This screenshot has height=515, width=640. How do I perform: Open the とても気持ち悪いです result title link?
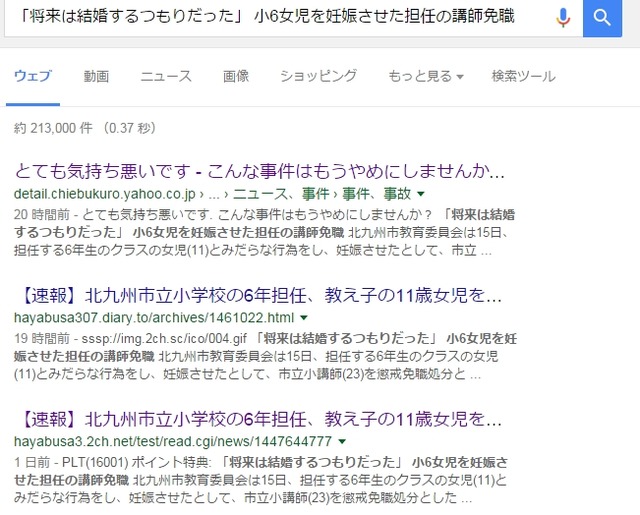pyautogui.click(x=260, y=171)
